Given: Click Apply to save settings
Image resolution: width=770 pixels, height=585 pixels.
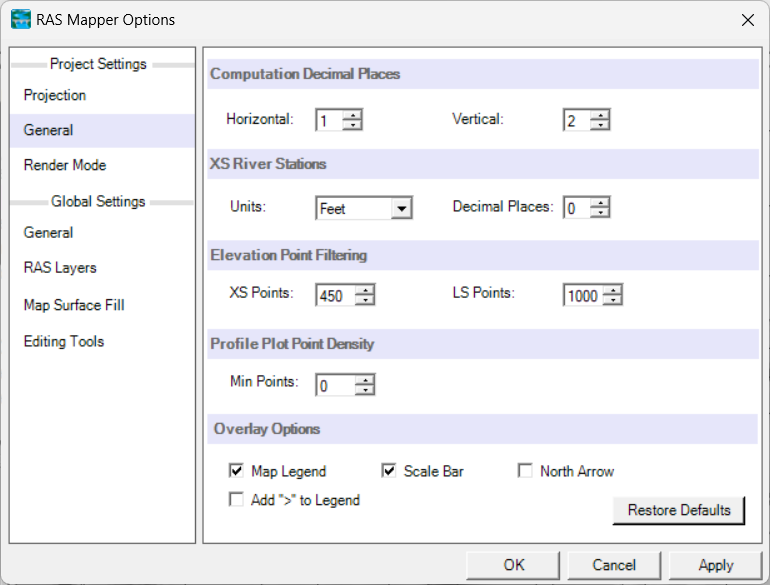Looking at the screenshot, I should [x=715, y=565].
